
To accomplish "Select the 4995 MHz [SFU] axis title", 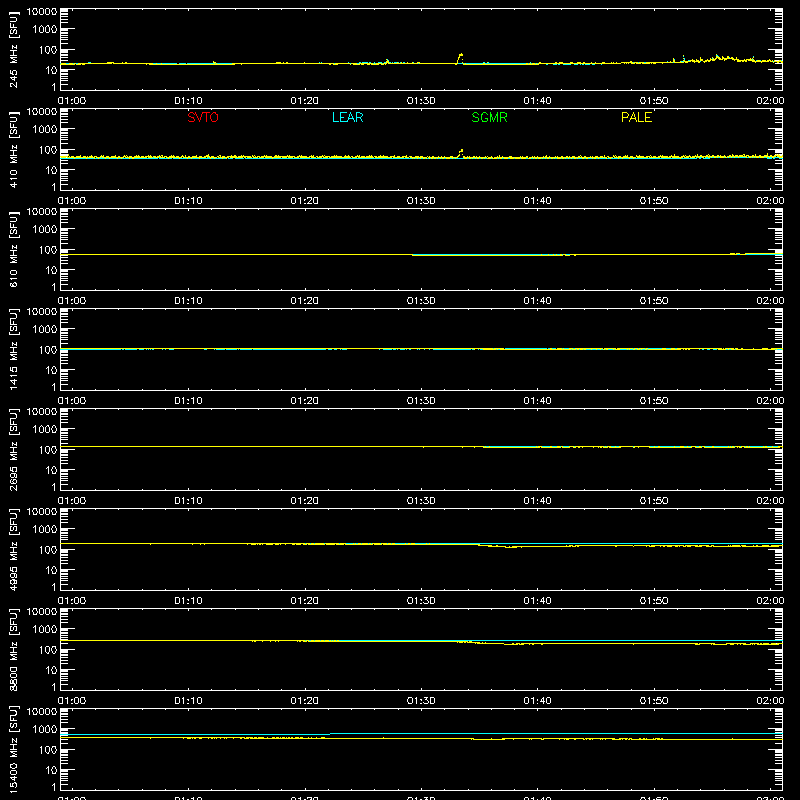I will tap(13, 549).
